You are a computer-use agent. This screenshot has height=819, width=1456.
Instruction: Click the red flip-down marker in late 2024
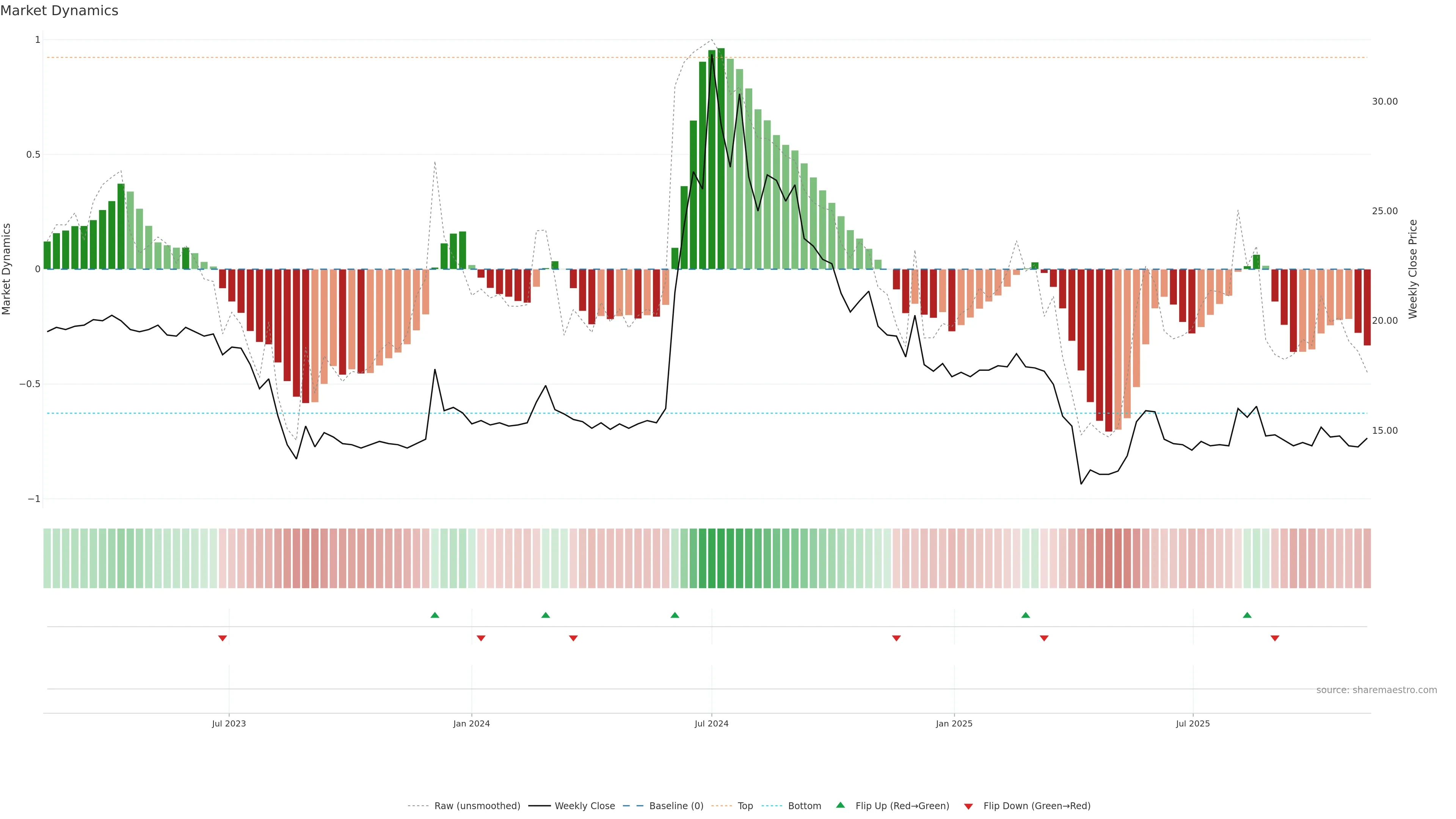point(896,638)
